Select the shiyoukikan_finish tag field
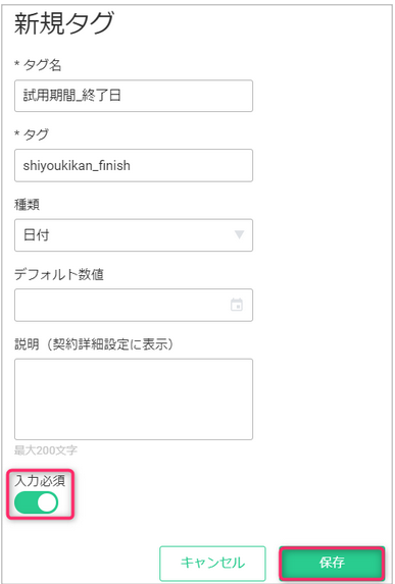This screenshot has height=584, width=395. point(133,165)
